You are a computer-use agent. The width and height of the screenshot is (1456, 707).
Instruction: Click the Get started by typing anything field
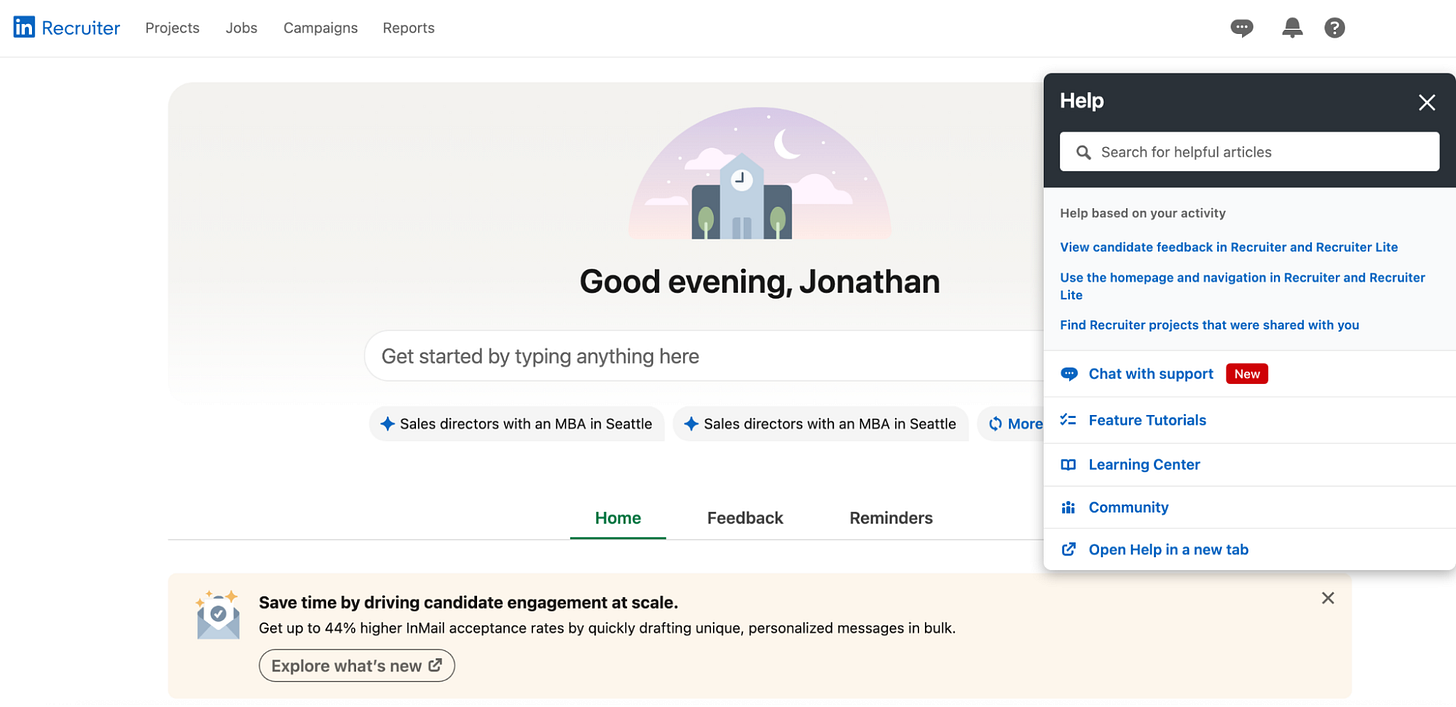point(705,356)
